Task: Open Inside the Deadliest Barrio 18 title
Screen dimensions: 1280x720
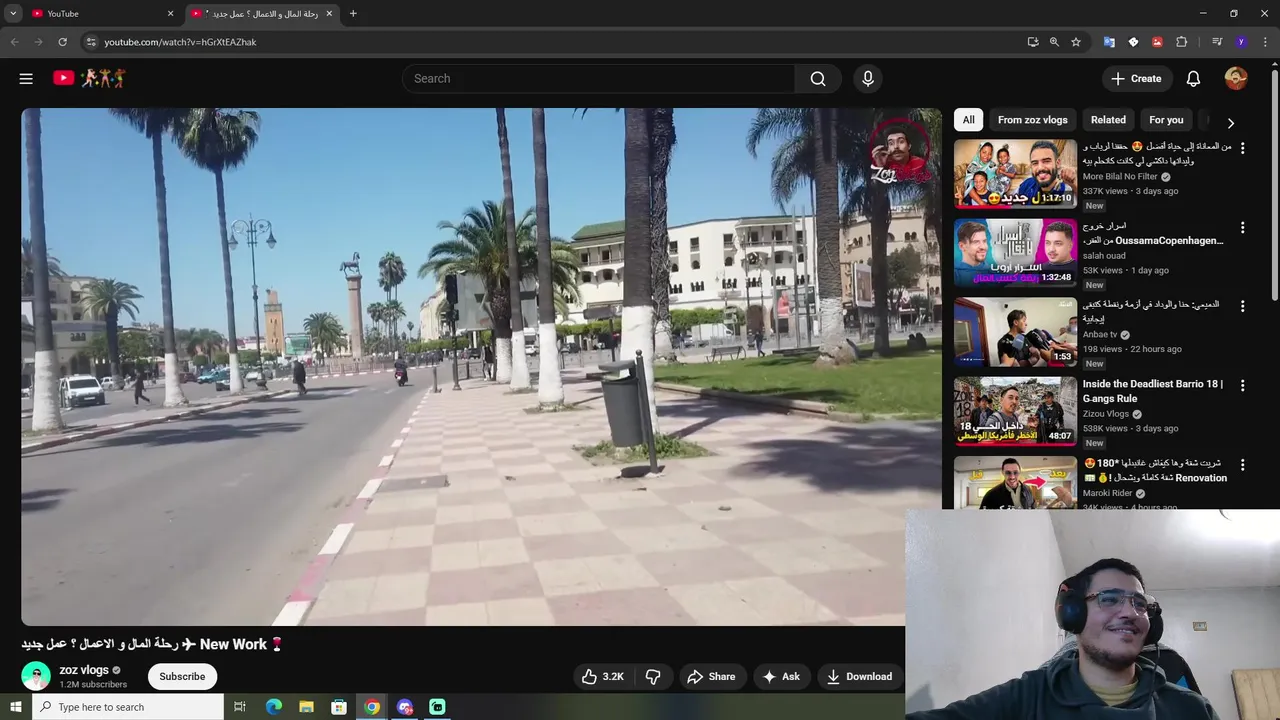Action: coord(1153,391)
